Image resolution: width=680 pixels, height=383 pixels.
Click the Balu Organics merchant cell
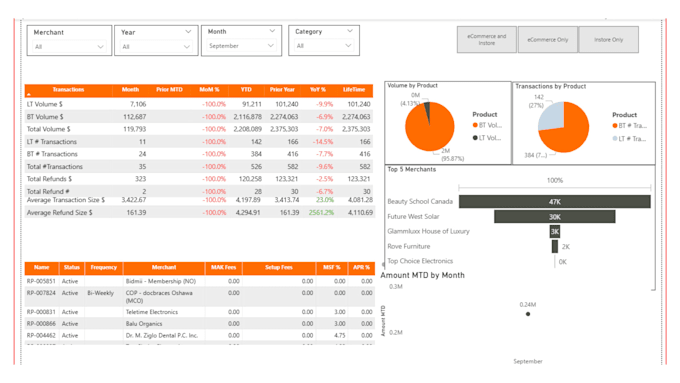(144, 324)
